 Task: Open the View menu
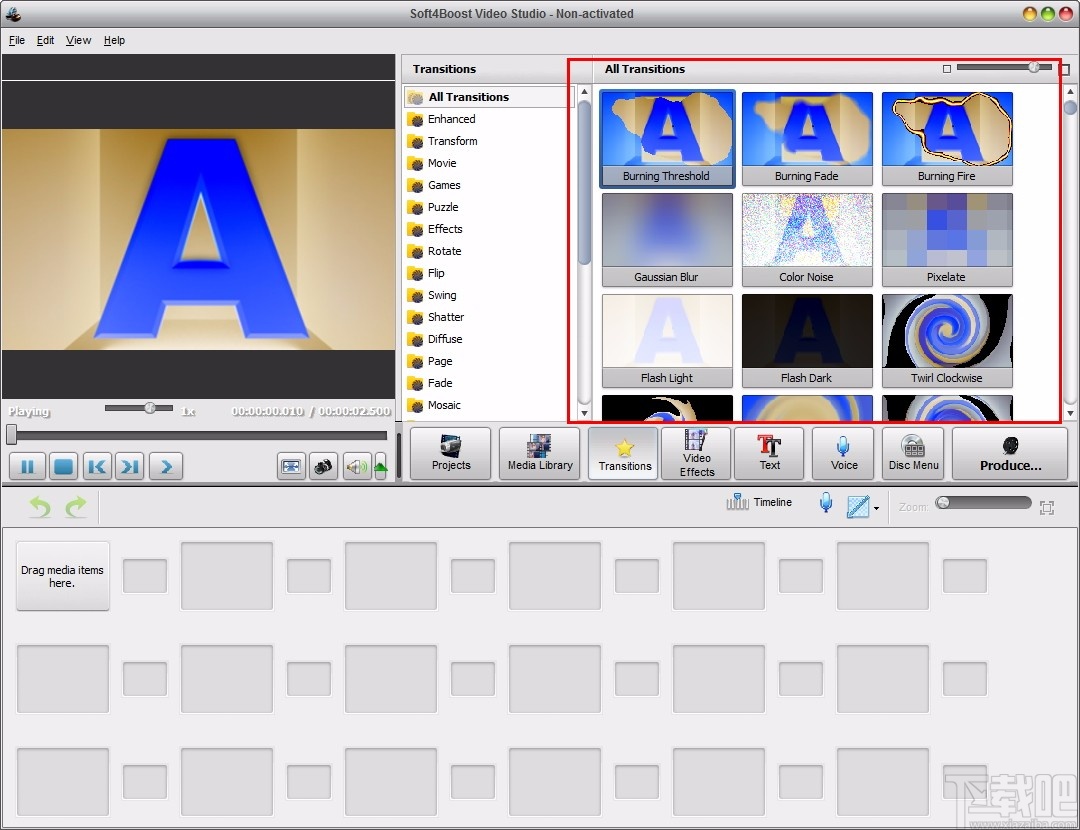[x=78, y=40]
